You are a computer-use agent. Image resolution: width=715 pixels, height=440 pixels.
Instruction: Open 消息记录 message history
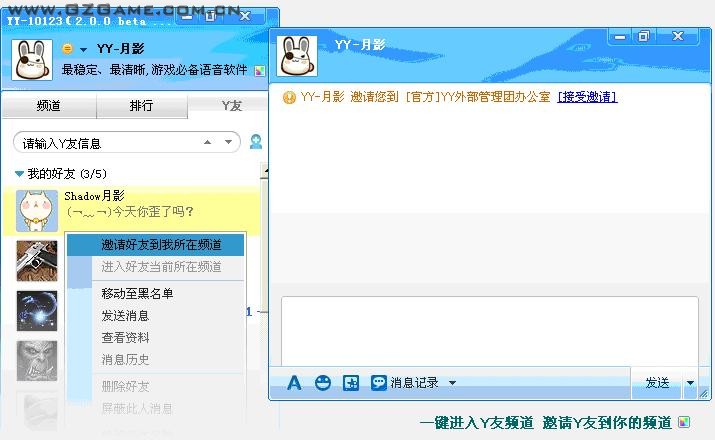pos(404,383)
